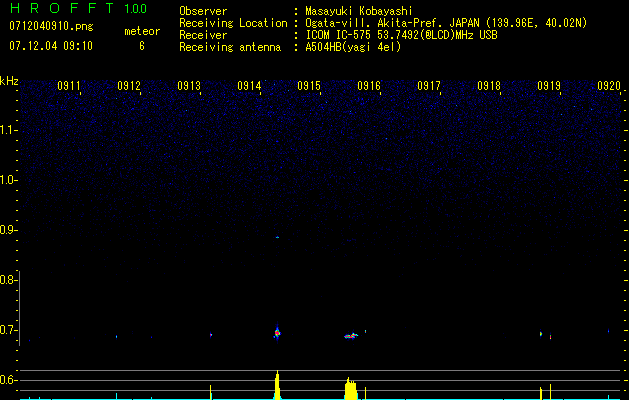The height and width of the screenshot is (400, 629).
Task: Click the Receiving Location label
Action: click(x=233, y=23)
